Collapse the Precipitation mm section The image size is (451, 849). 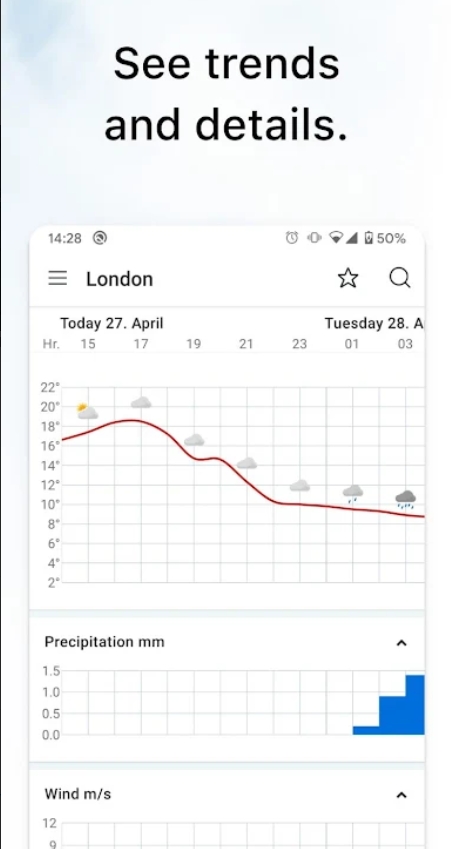[401, 643]
